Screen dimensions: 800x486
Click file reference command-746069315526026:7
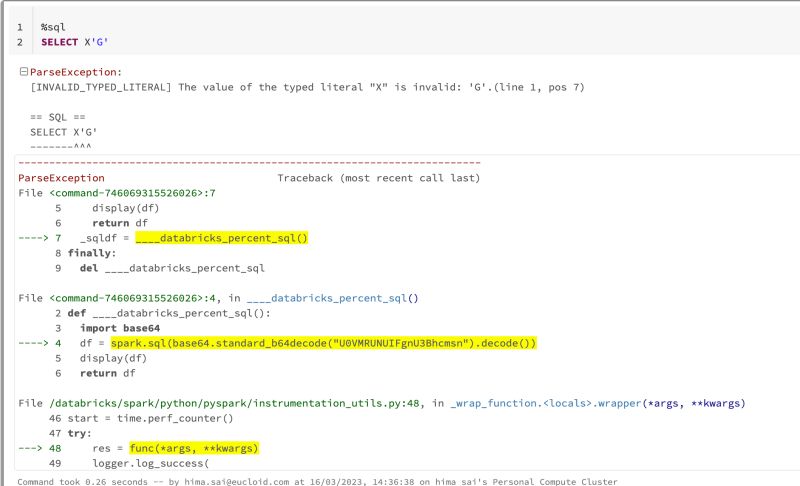(133, 193)
